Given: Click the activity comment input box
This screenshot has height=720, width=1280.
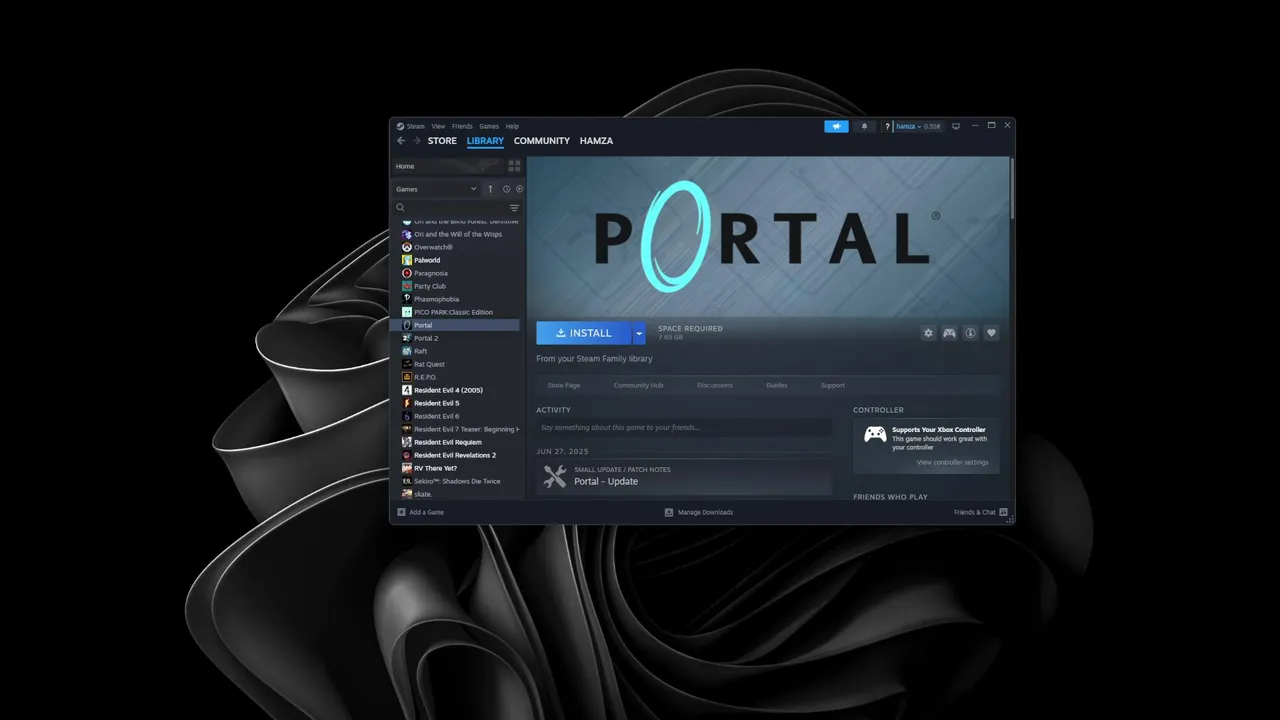Looking at the screenshot, I should (x=684, y=427).
